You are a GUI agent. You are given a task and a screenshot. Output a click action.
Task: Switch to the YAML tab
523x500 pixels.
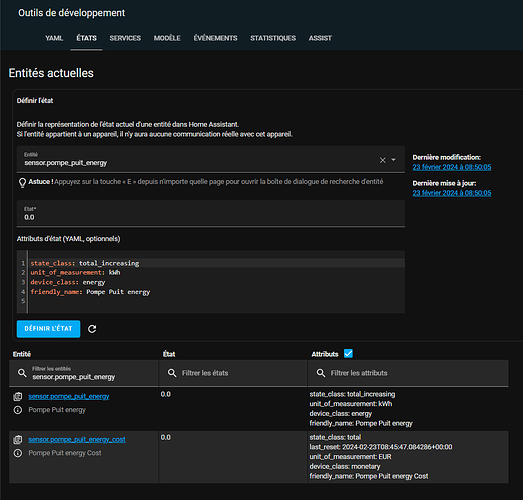click(x=54, y=38)
